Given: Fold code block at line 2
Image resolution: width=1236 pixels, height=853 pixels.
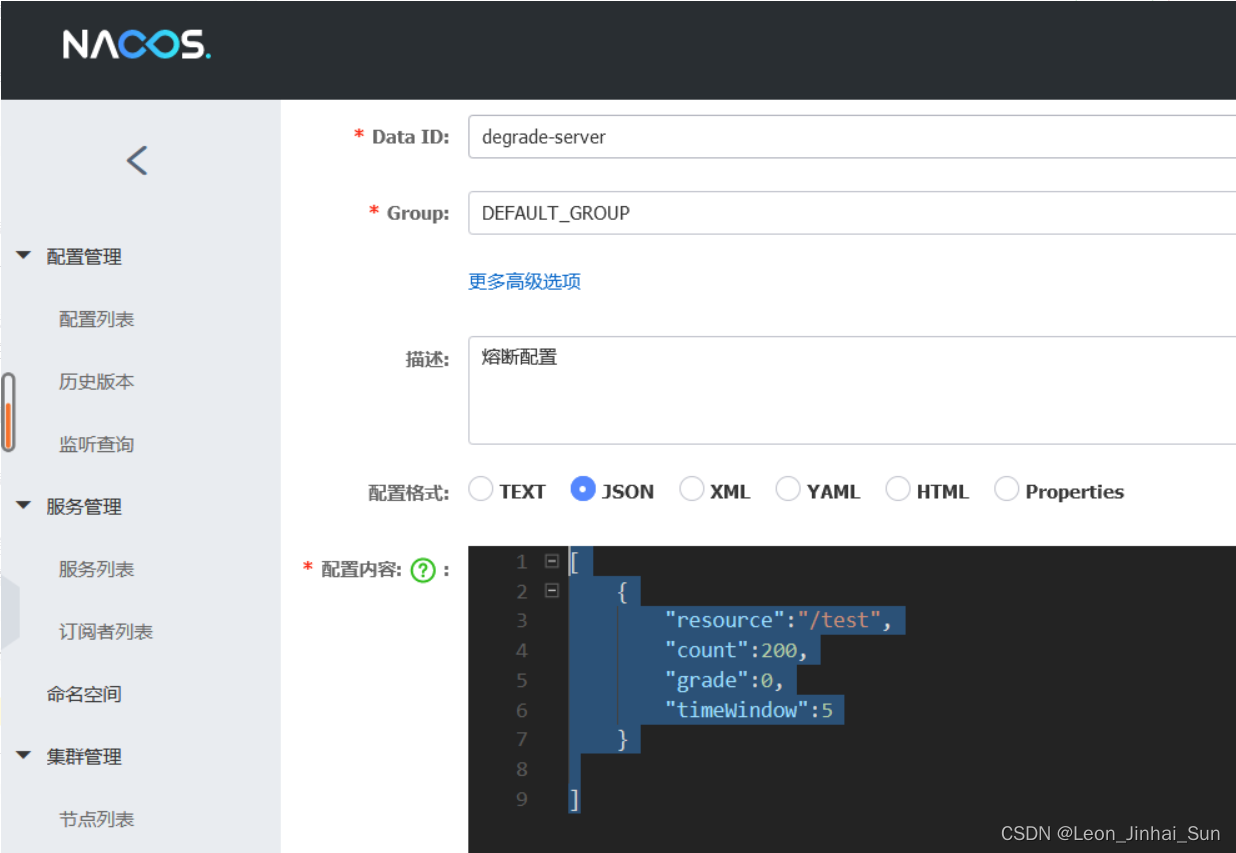Looking at the screenshot, I should (551, 592).
